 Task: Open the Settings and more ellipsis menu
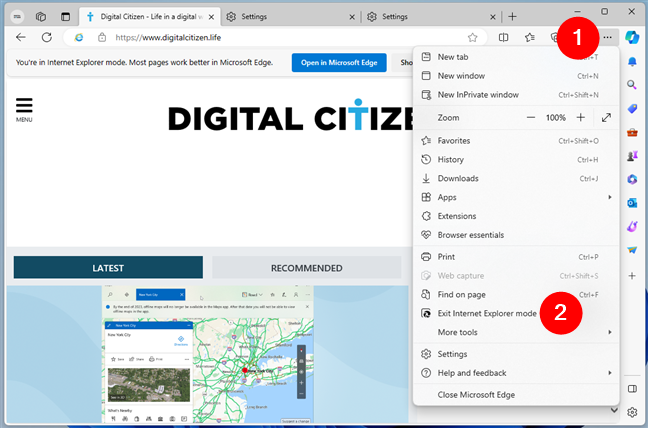pyautogui.click(x=606, y=37)
